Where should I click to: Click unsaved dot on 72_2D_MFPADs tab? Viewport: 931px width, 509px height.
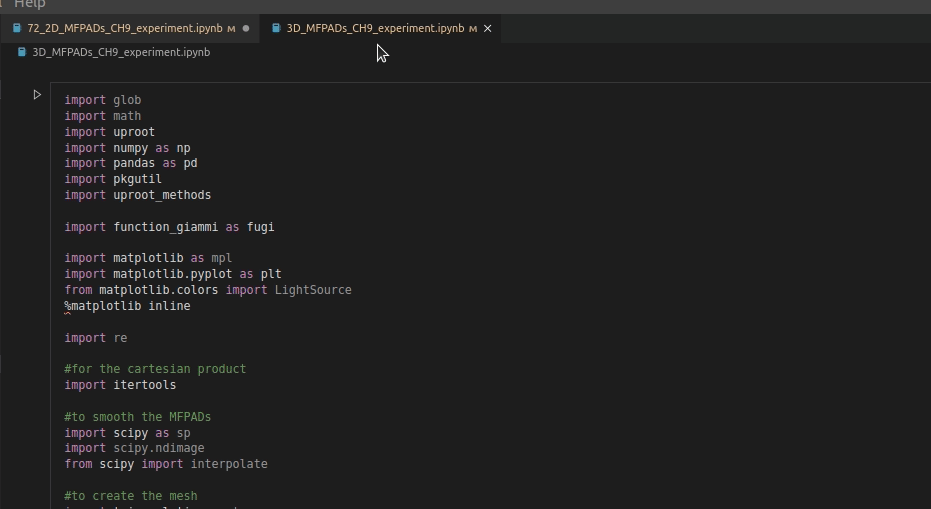pyautogui.click(x=246, y=29)
